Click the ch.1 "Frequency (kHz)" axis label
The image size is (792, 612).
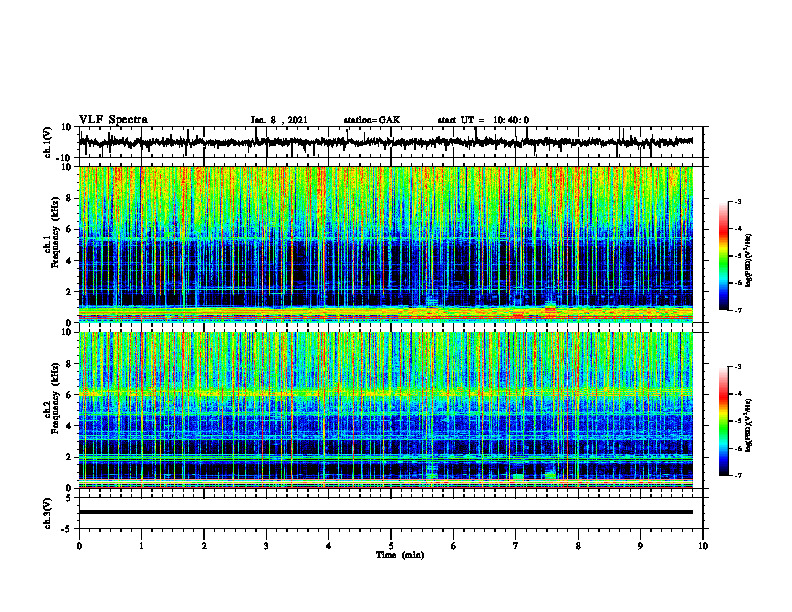[55, 232]
